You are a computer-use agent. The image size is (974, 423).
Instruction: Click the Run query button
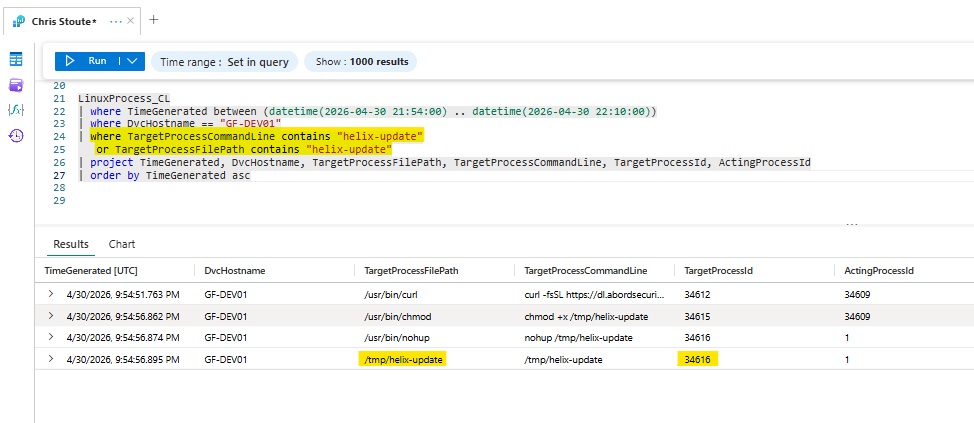click(x=87, y=61)
